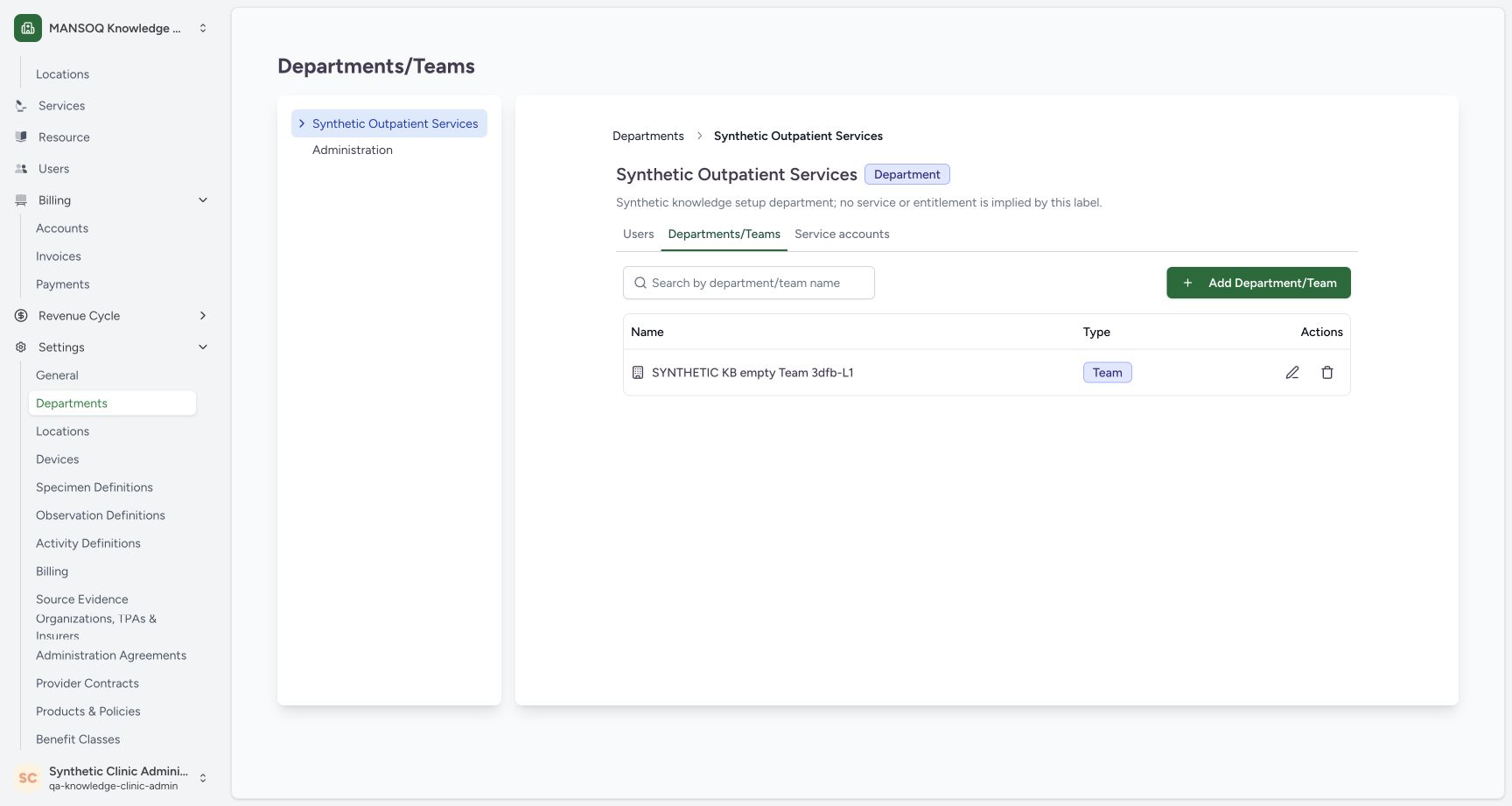This screenshot has width=1512, height=806.
Task: Open Benefit Classes settings
Action: 78,739
